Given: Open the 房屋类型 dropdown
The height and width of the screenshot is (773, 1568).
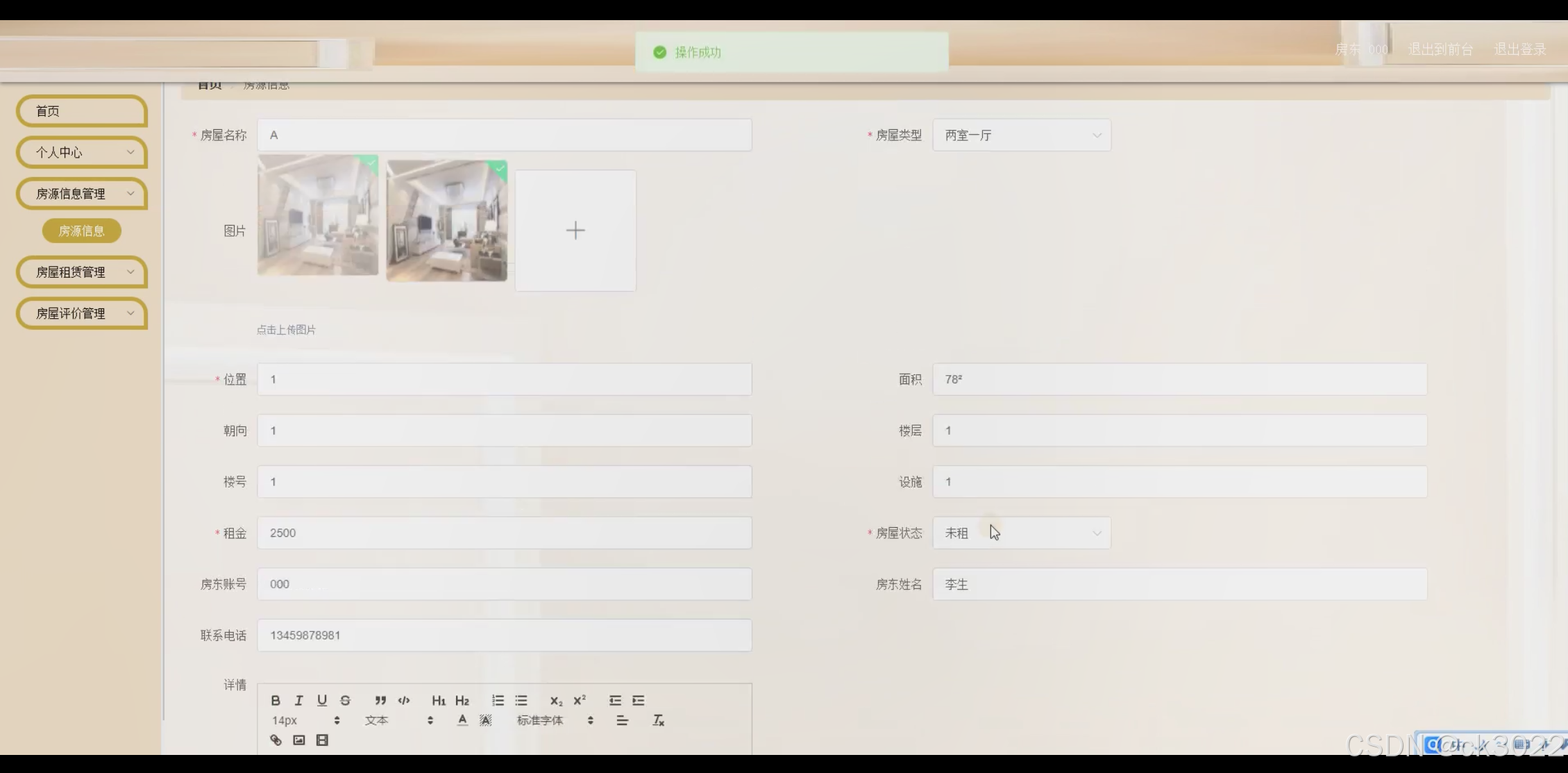Looking at the screenshot, I should pyautogui.click(x=1021, y=135).
